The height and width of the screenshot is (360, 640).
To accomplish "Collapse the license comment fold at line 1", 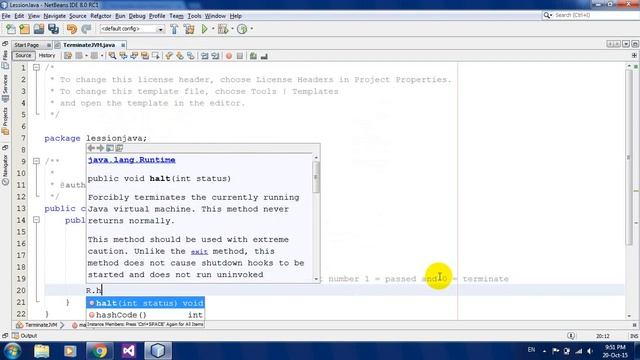I will (x=36, y=67).
